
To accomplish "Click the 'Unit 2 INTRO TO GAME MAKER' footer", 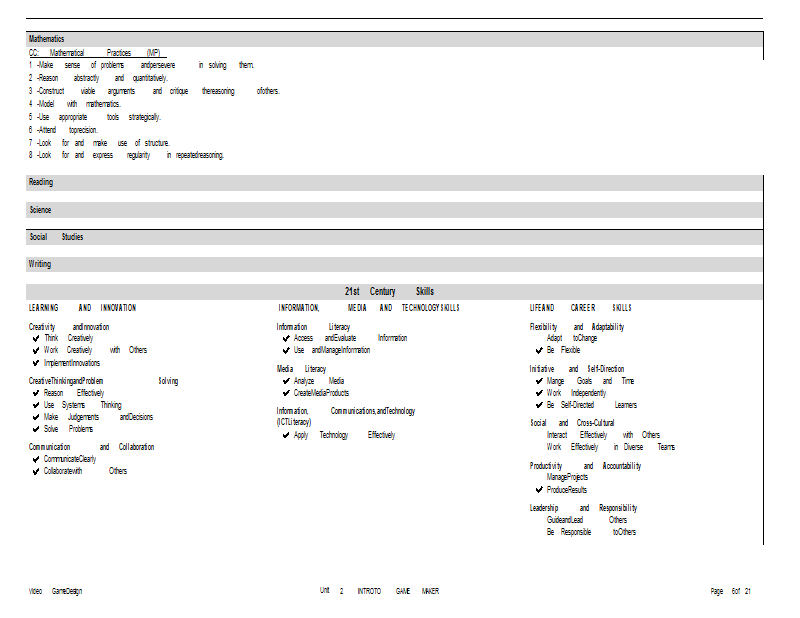I will 380,591.
